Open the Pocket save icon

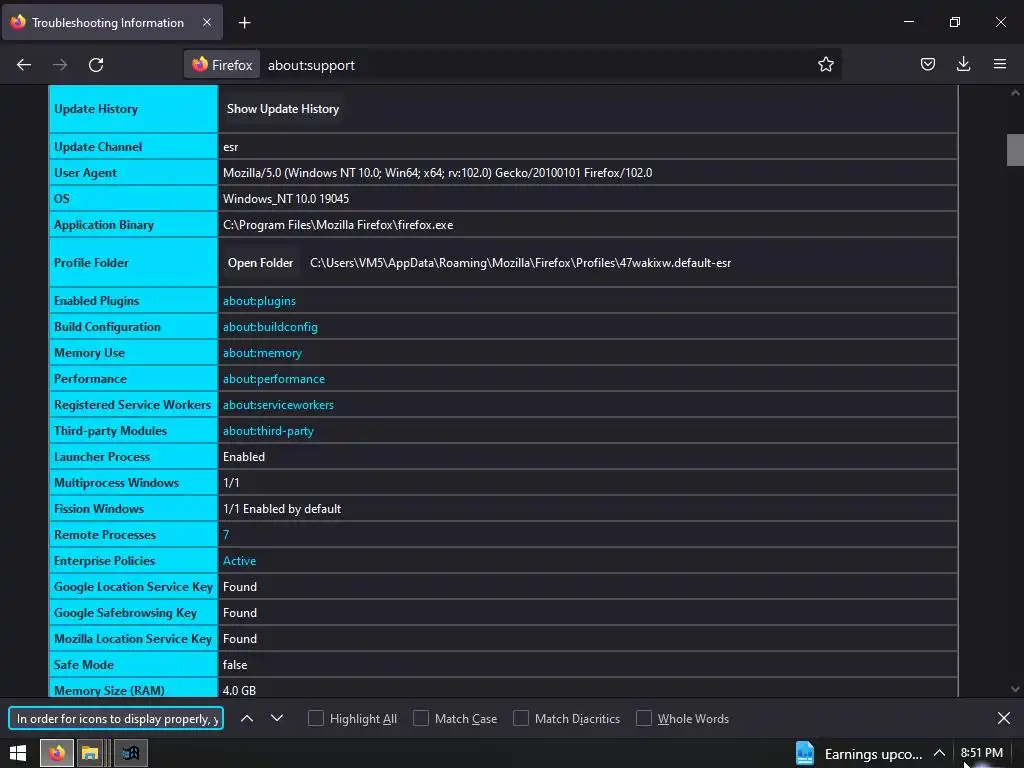(927, 64)
